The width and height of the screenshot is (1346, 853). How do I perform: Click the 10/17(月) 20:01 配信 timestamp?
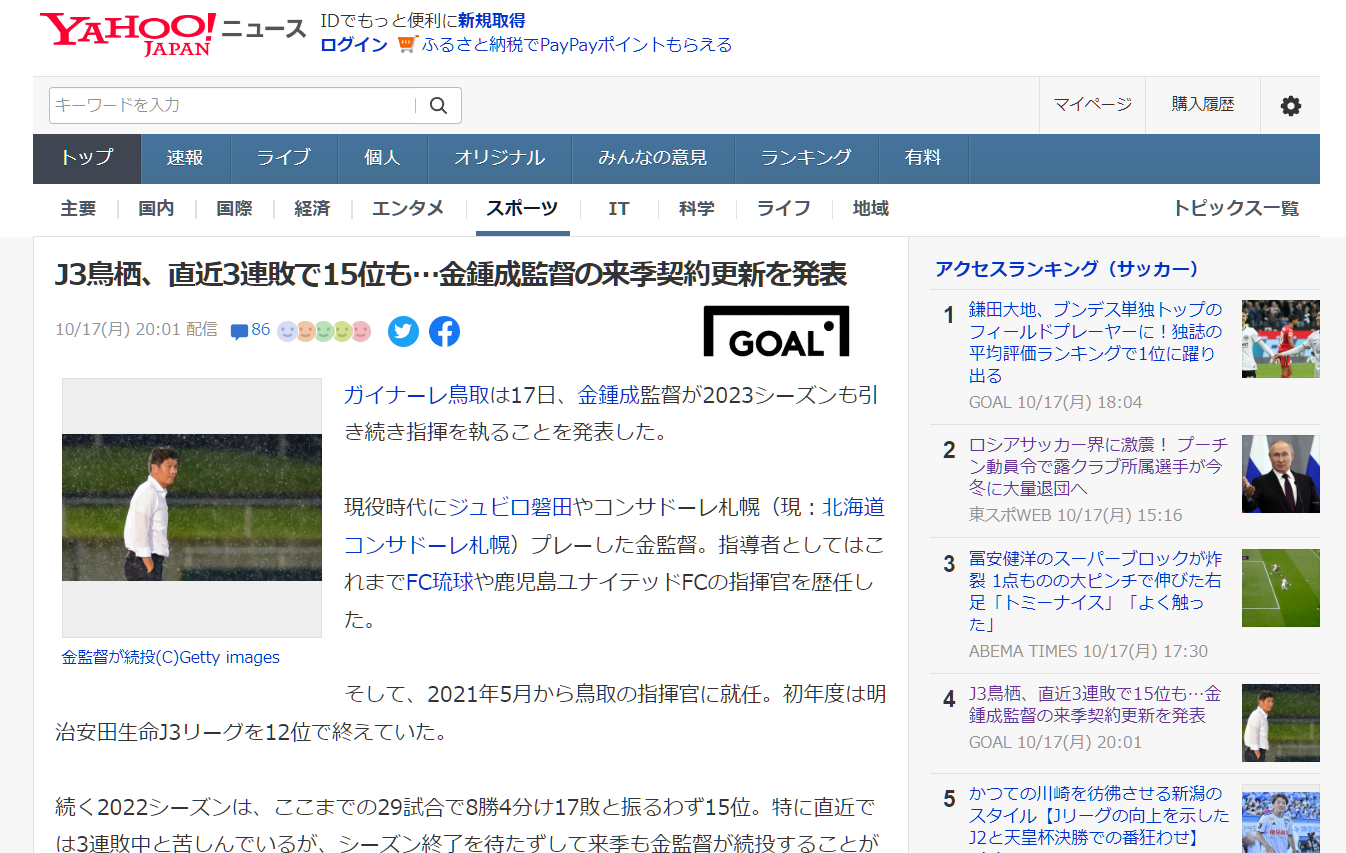pos(136,330)
